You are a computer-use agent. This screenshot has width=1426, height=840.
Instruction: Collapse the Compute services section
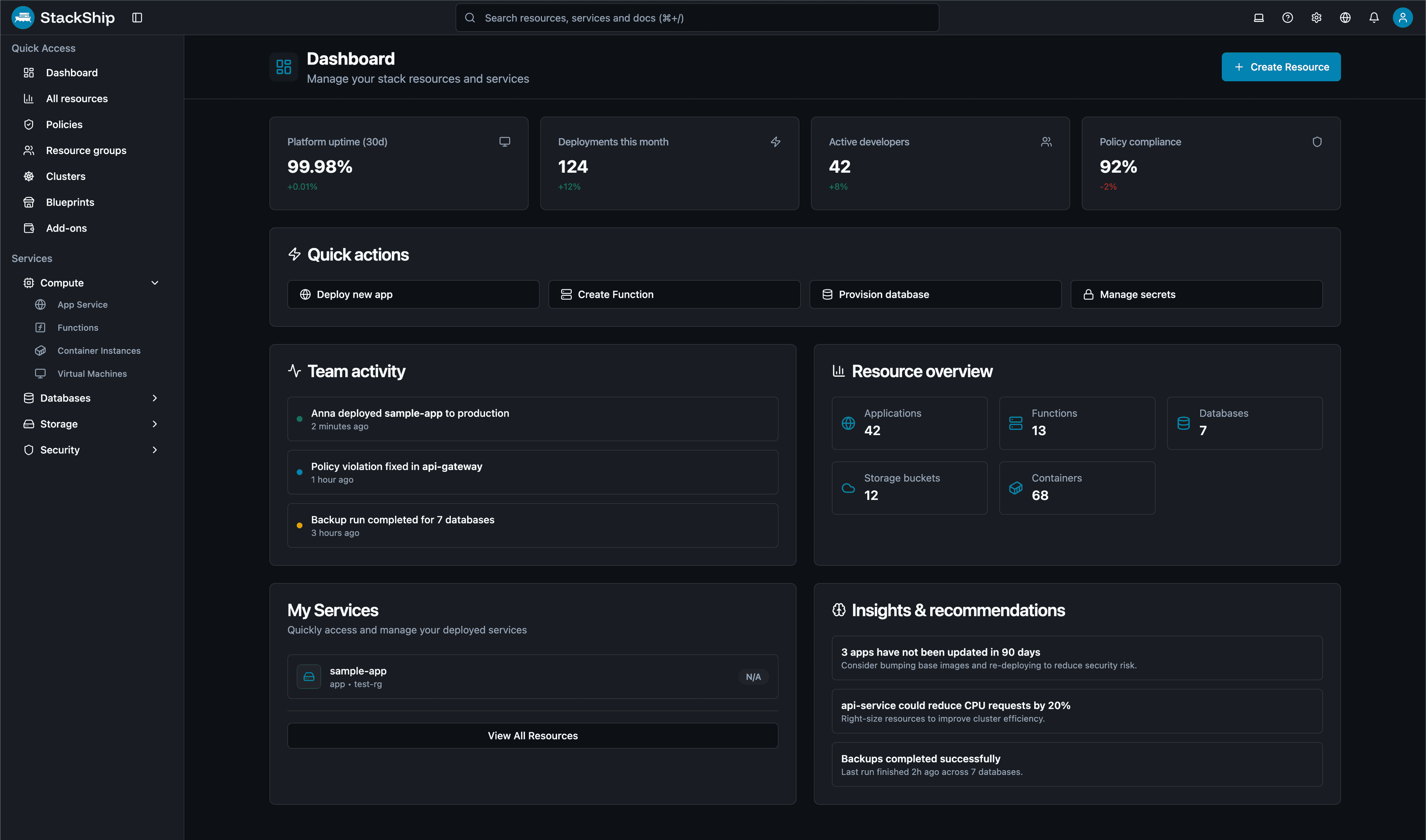(x=154, y=282)
